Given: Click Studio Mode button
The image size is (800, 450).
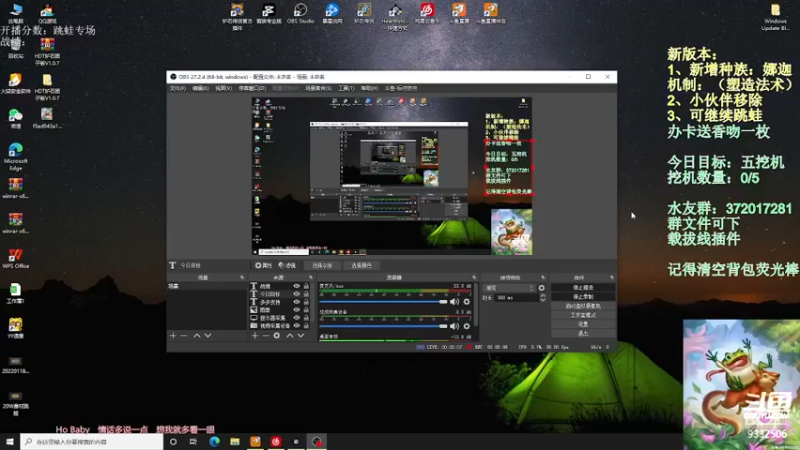Looking at the screenshot, I should [583, 315].
